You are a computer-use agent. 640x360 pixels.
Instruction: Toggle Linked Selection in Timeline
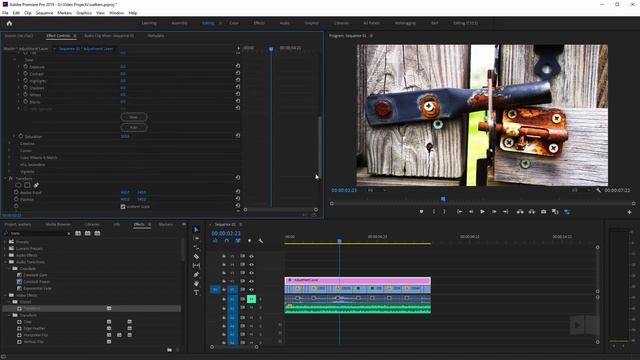(x=238, y=241)
